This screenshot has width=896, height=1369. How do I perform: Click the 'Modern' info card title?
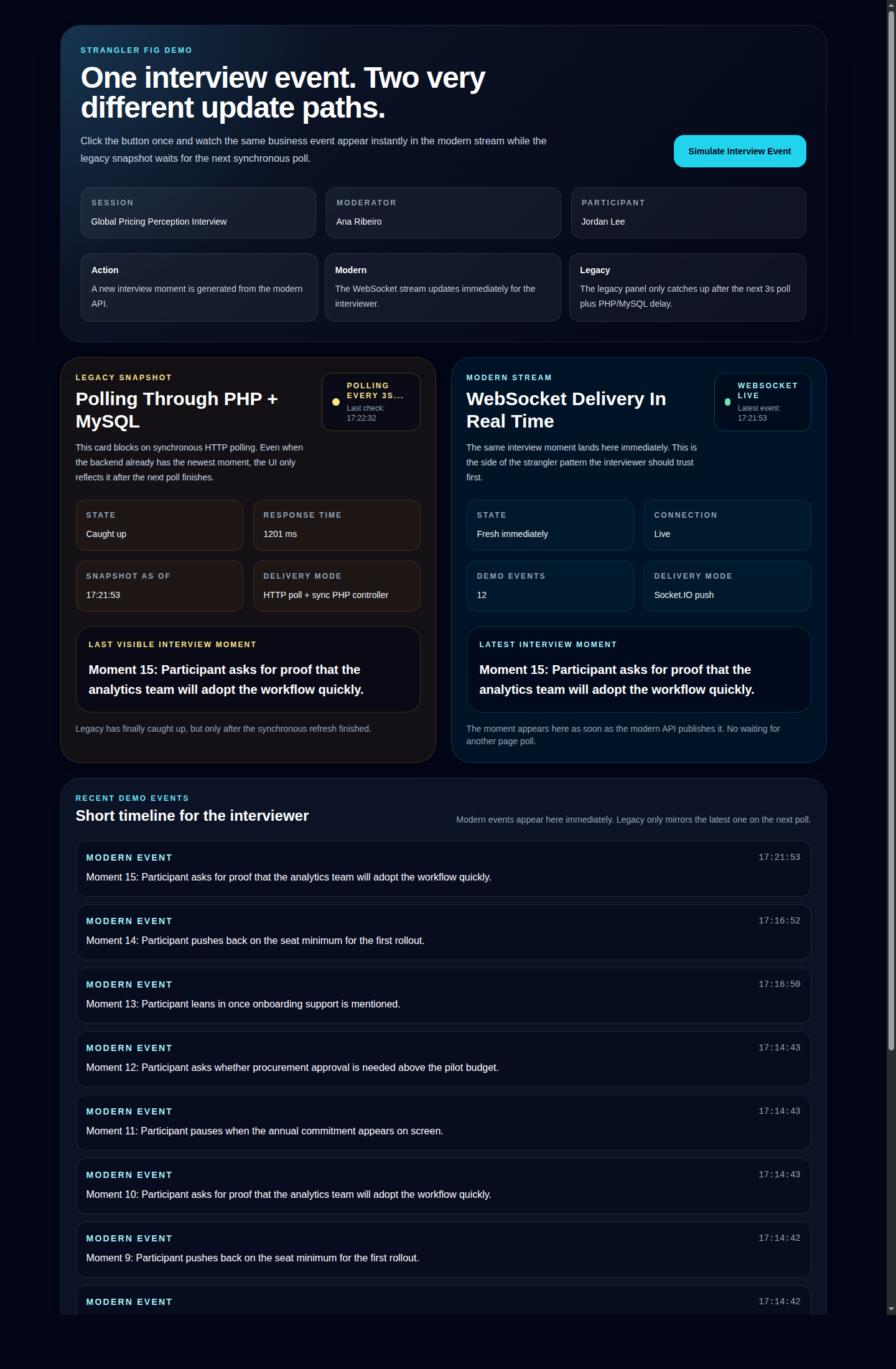tap(351, 270)
